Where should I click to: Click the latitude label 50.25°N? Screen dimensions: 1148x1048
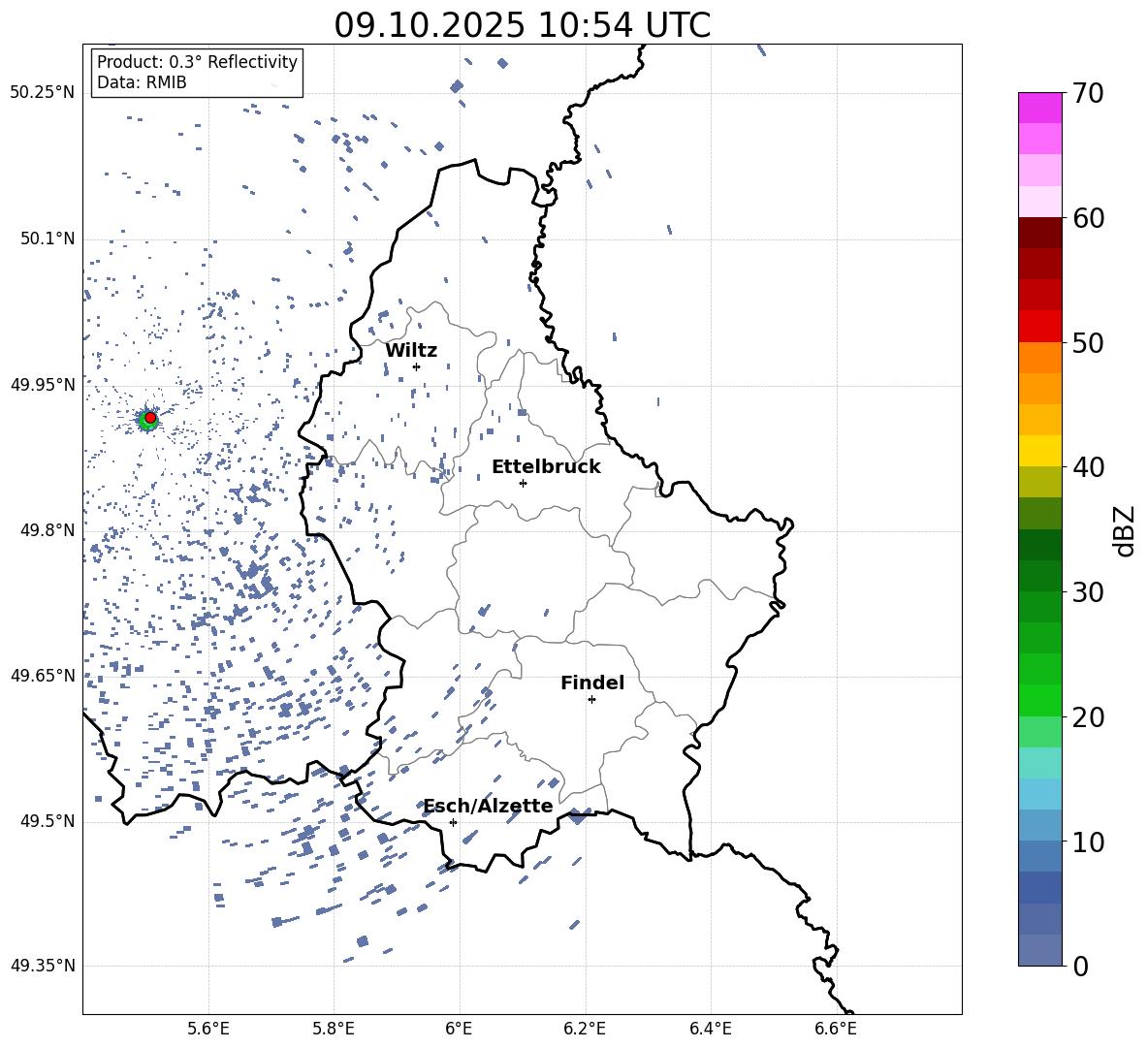click(43, 93)
